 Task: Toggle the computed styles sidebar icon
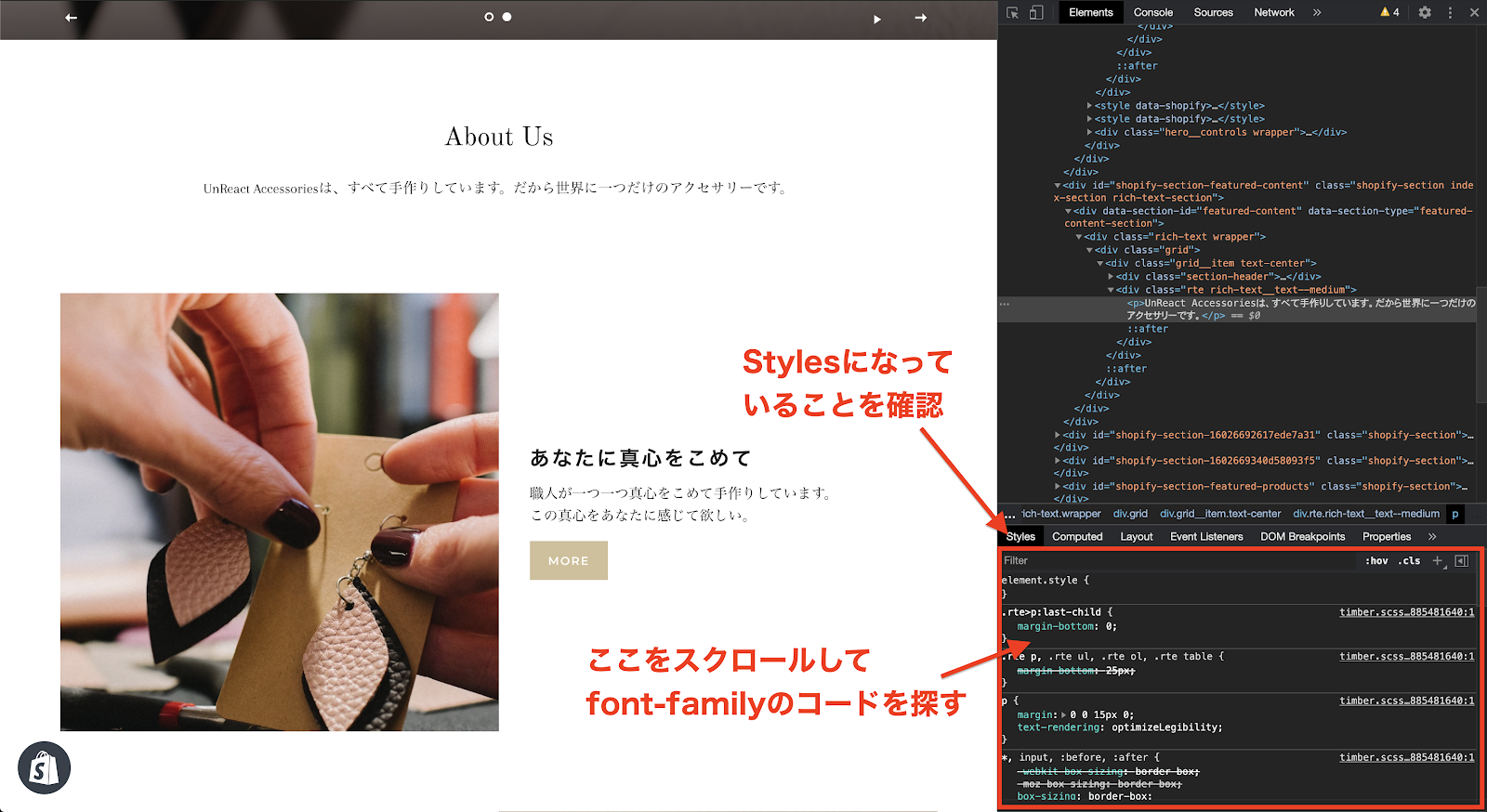point(1462,560)
